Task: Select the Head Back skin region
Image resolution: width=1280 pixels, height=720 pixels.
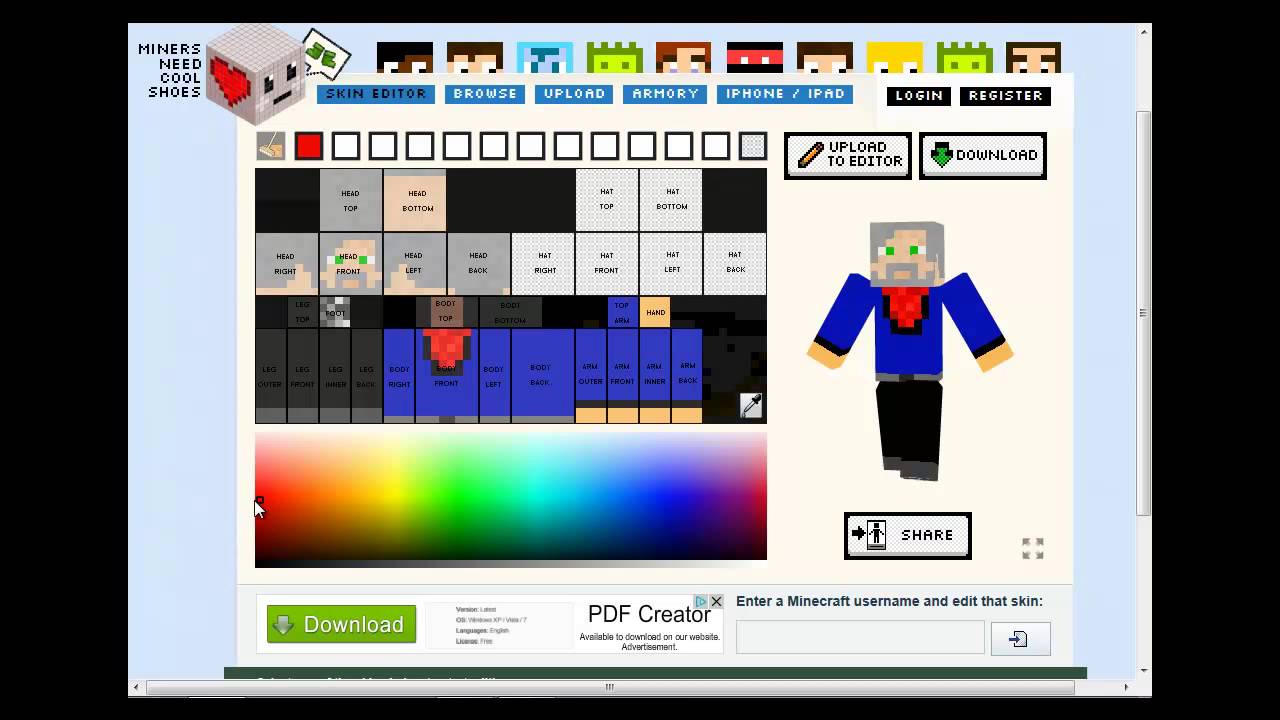Action: (x=479, y=263)
